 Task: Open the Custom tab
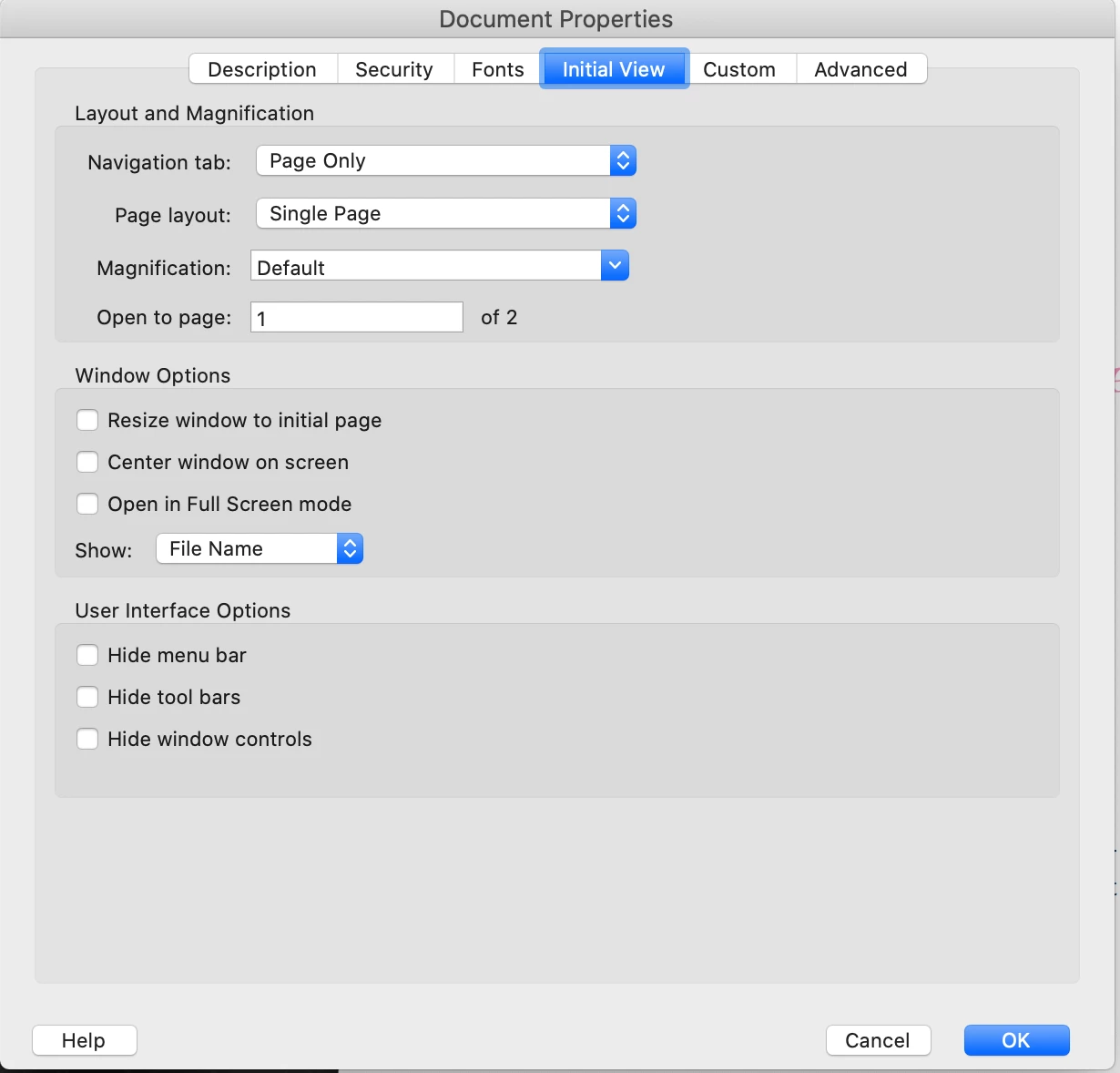point(739,69)
